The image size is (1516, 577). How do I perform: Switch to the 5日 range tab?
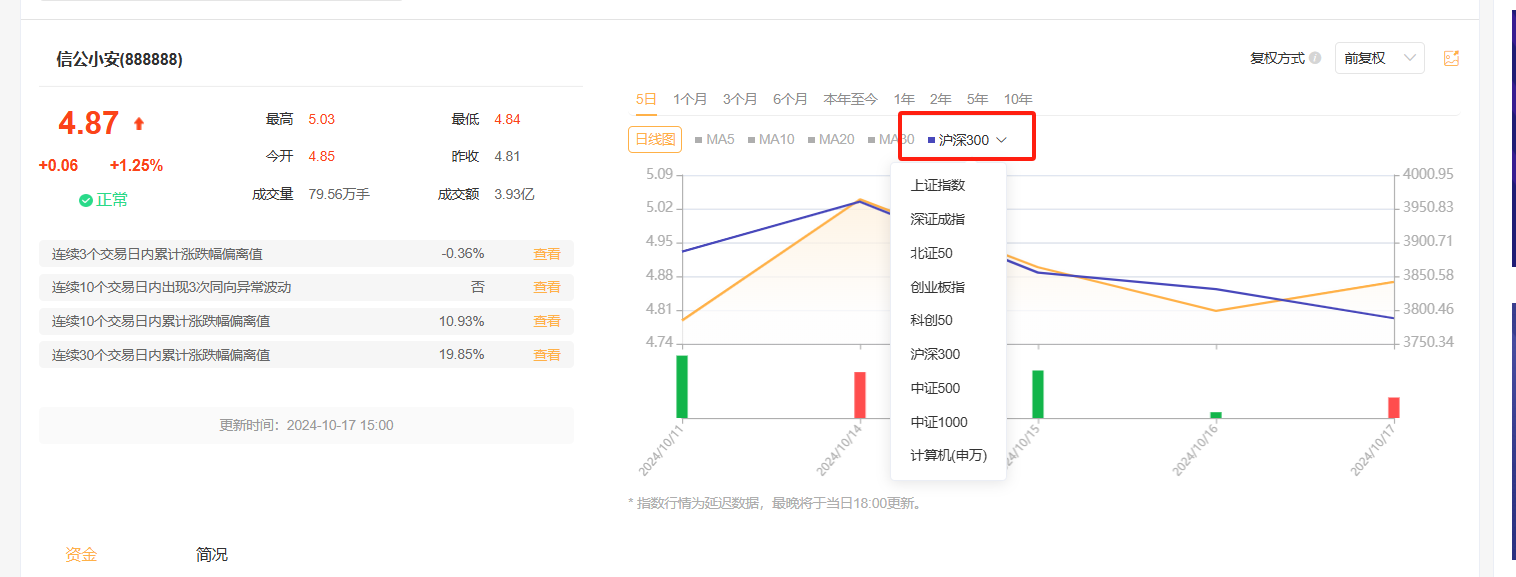point(646,99)
